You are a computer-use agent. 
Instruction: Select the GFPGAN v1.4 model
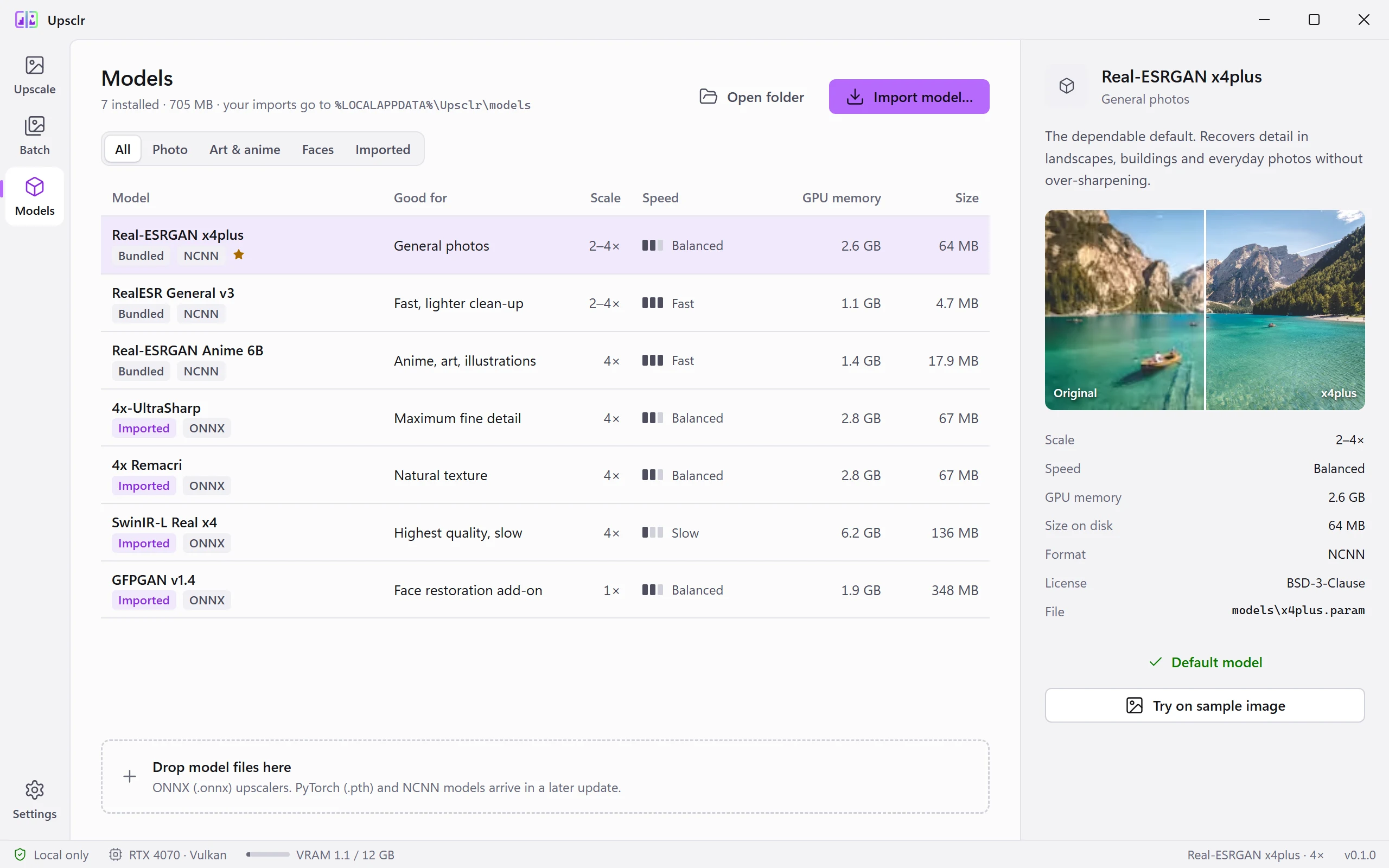[545, 590]
